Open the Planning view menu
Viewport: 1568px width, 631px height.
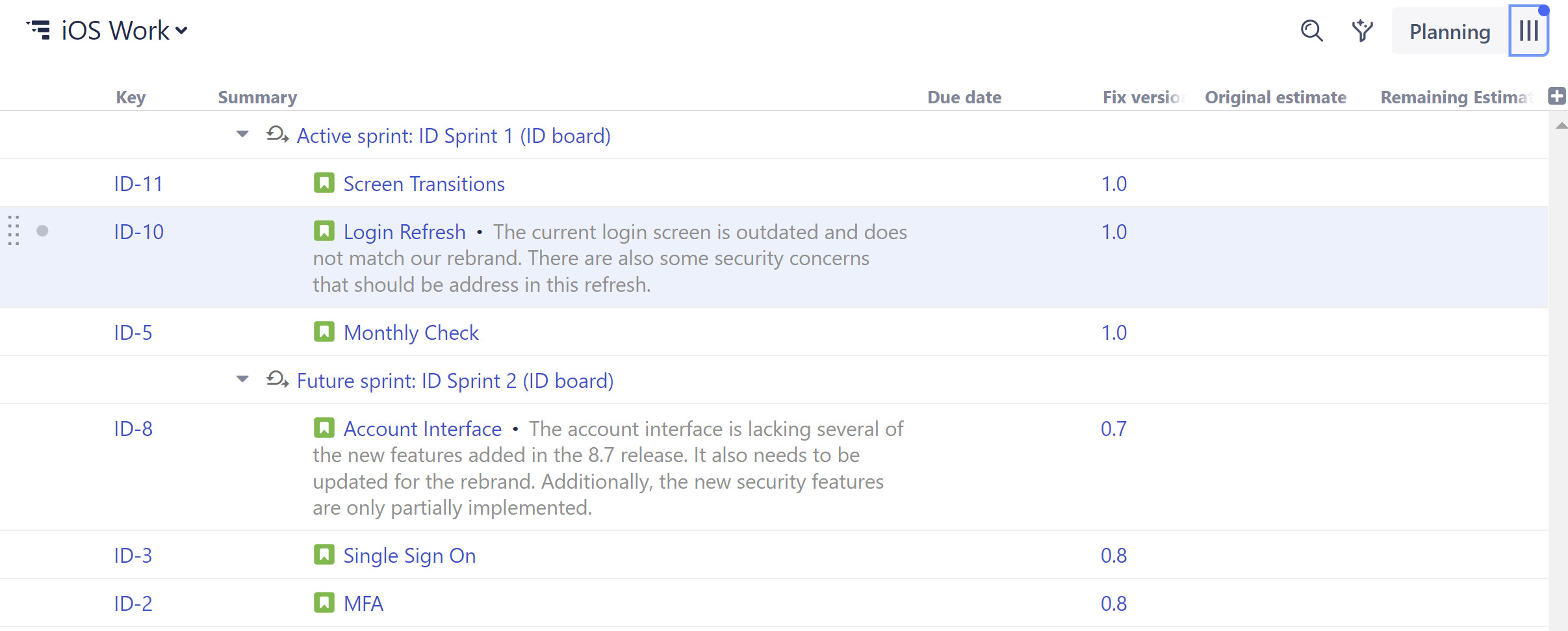(1449, 31)
